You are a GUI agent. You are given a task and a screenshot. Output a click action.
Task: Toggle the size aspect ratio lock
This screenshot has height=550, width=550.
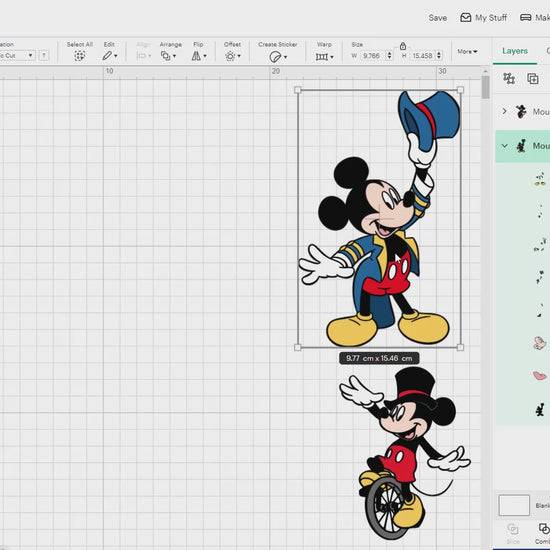point(403,46)
